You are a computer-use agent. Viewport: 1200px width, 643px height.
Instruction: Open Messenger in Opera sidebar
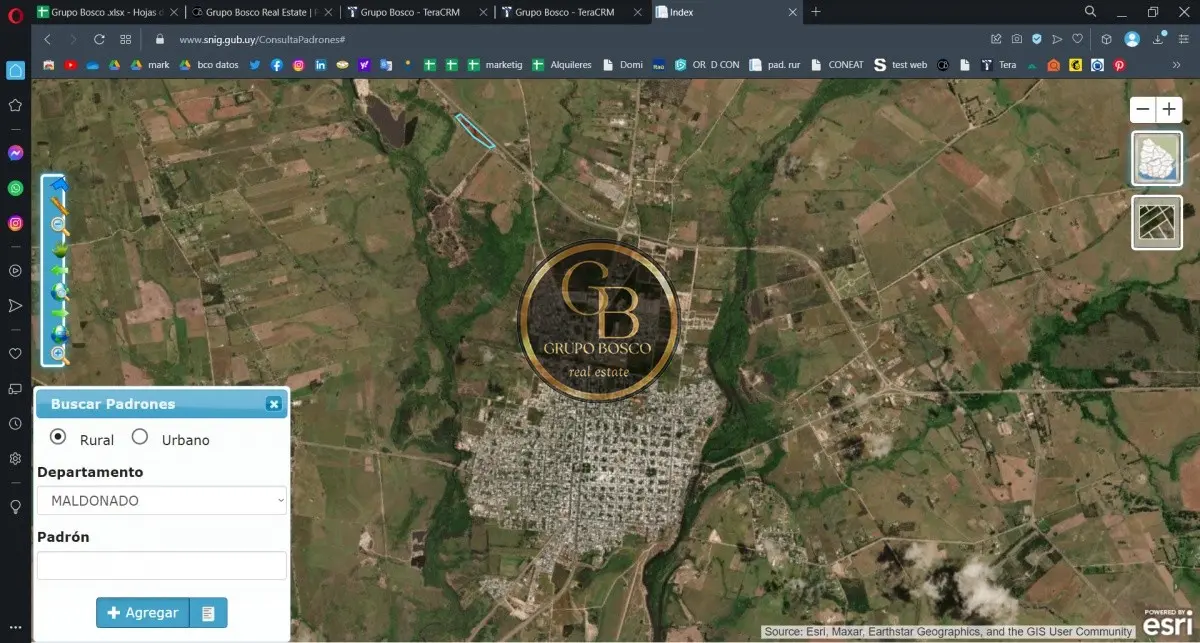(x=15, y=153)
